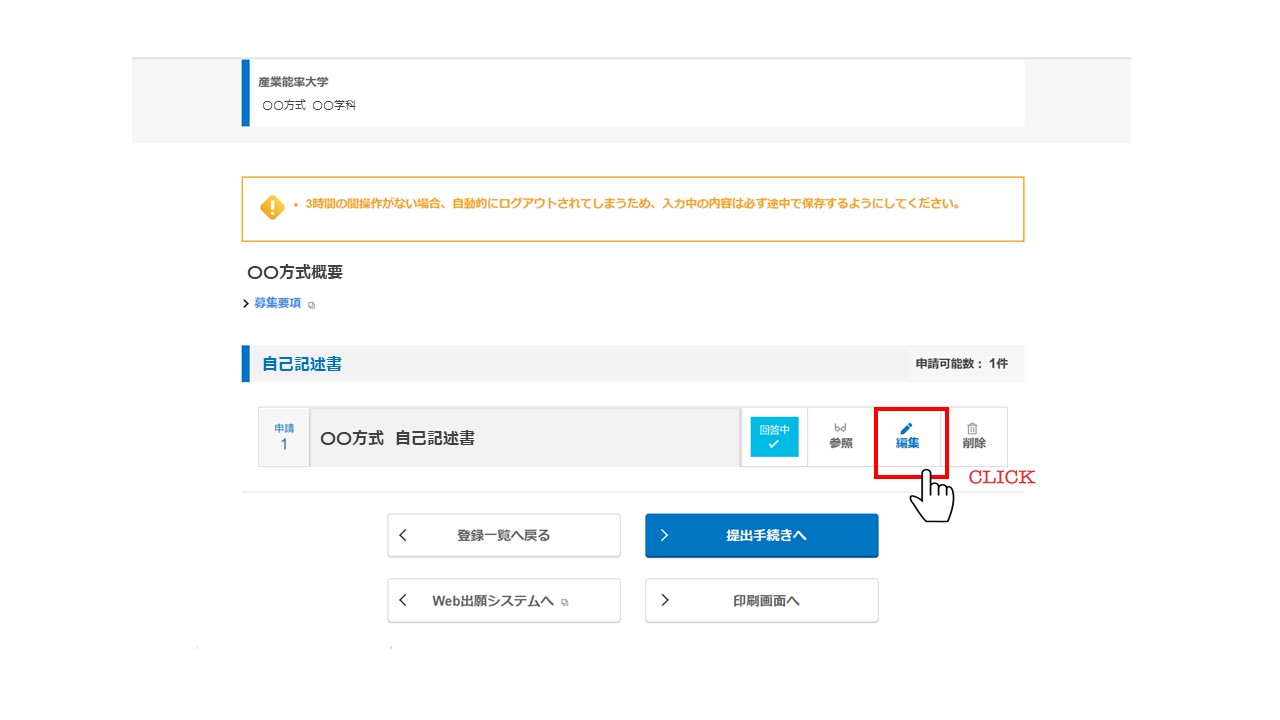Click the 回答中 status badge with checkmark
1280x720 pixels.
tap(774, 437)
